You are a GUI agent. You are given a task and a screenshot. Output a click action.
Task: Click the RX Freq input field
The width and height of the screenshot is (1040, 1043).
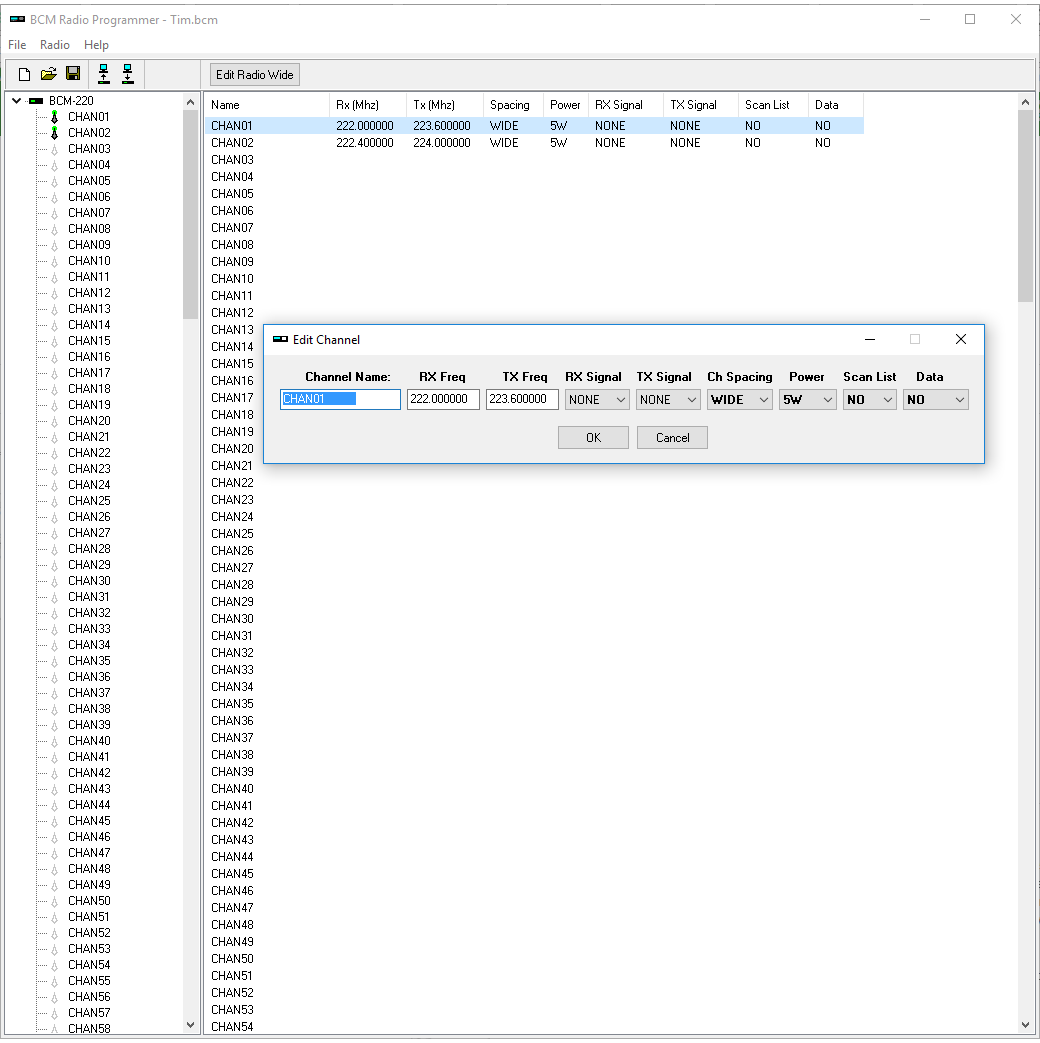443,399
